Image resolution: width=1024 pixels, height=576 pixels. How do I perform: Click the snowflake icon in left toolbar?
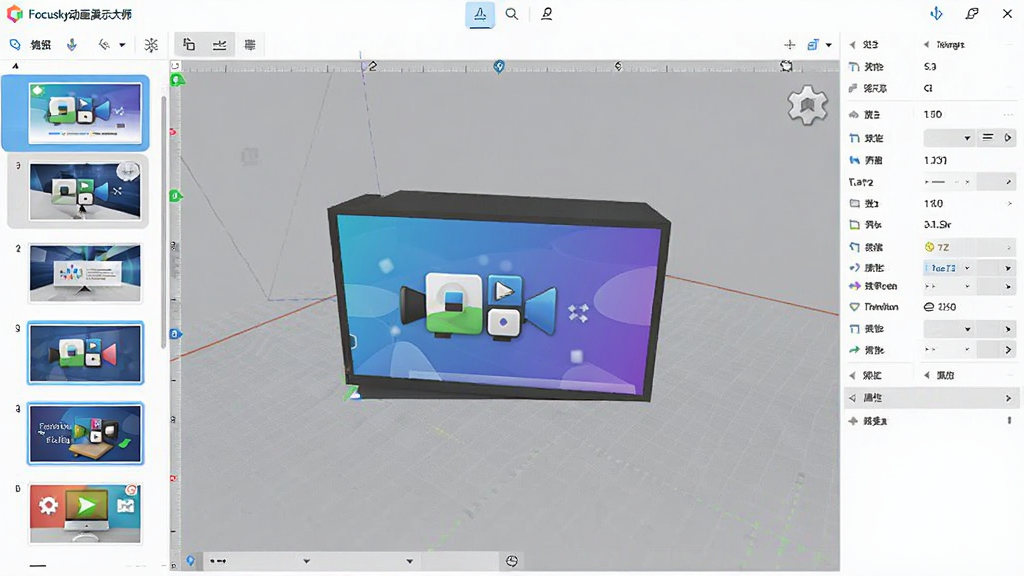[151, 44]
